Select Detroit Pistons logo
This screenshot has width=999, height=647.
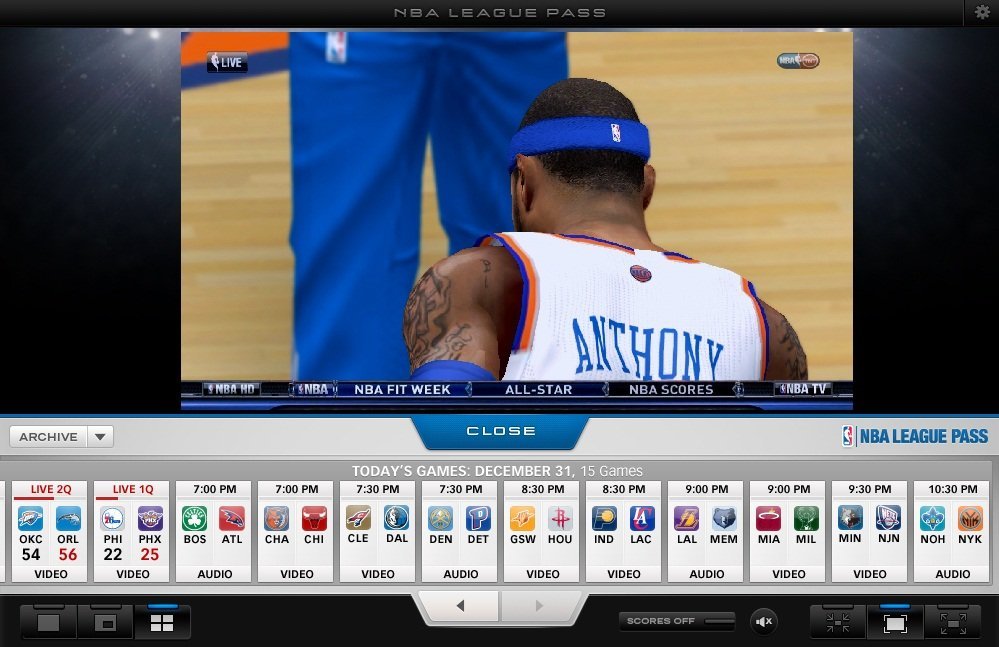[x=478, y=518]
